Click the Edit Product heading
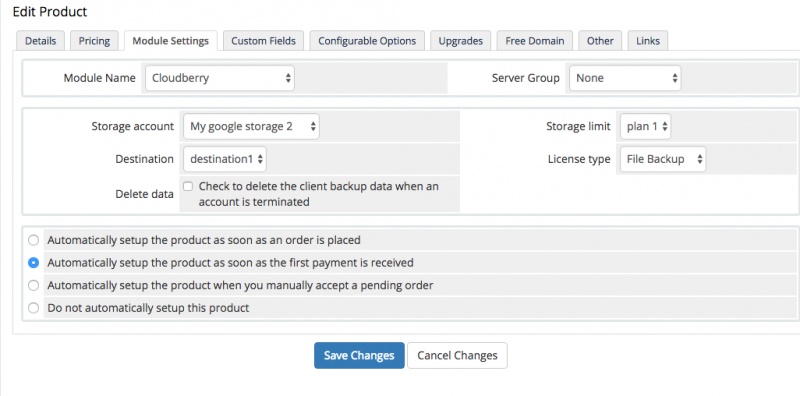Screen dimensions: 800x396 pyautogui.click(x=50, y=11)
